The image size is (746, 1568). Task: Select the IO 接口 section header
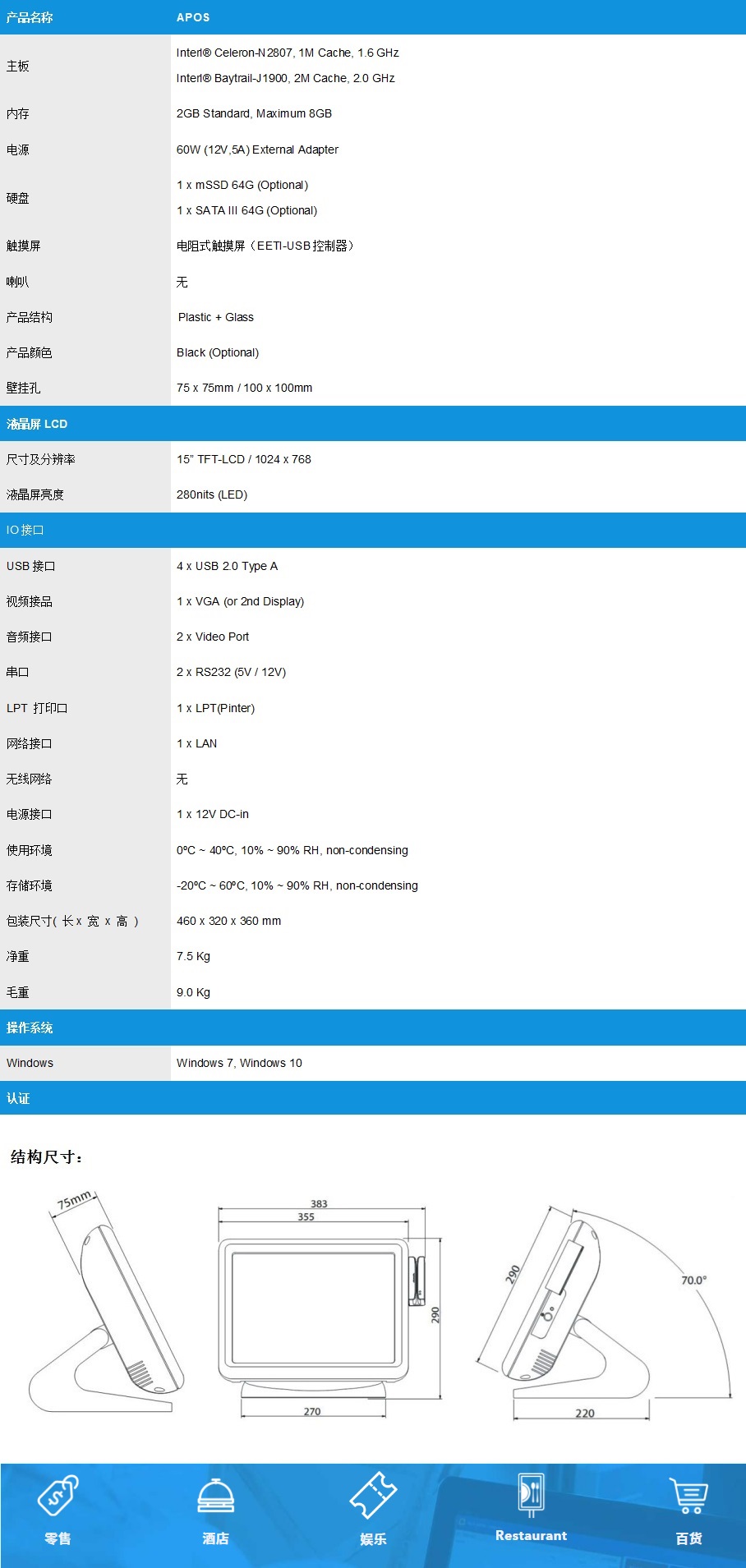coord(25,530)
